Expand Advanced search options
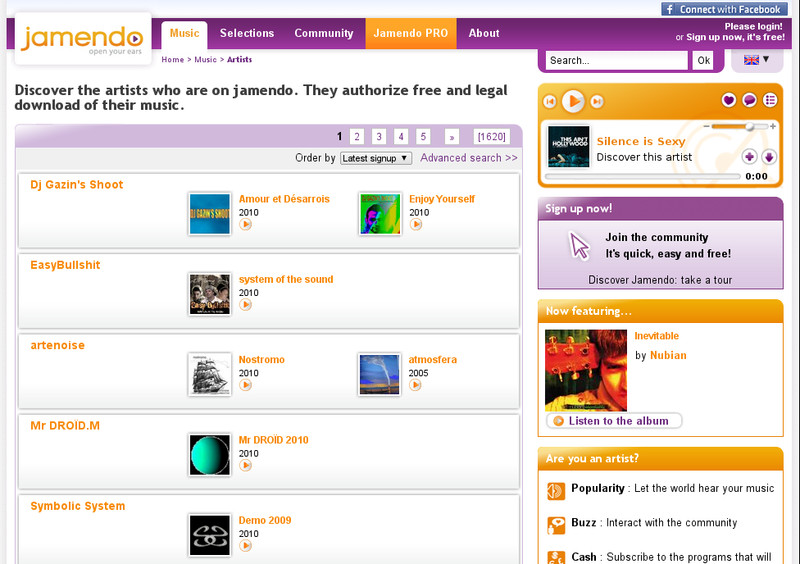This screenshot has height=564, width=800. (x=468, y=158)
